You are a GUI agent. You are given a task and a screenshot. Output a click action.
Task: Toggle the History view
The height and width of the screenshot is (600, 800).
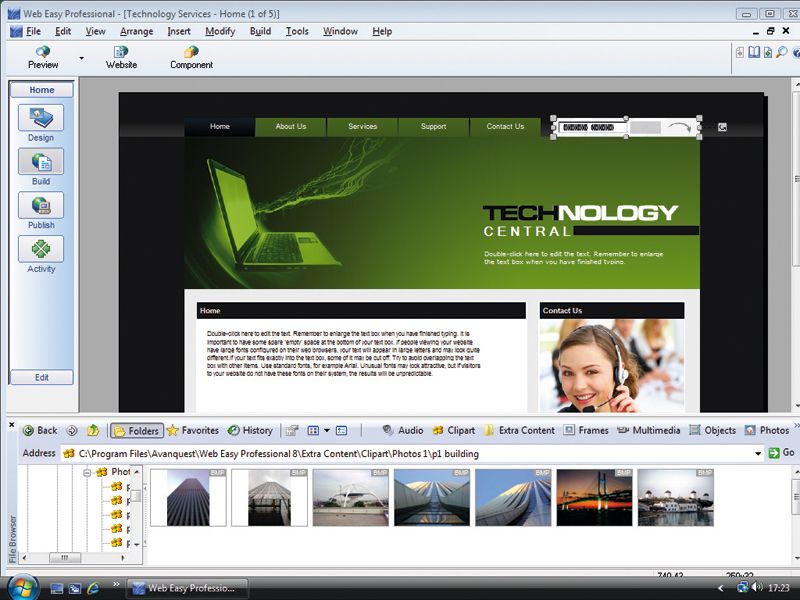pyautogui.click(x=252, y=431)
